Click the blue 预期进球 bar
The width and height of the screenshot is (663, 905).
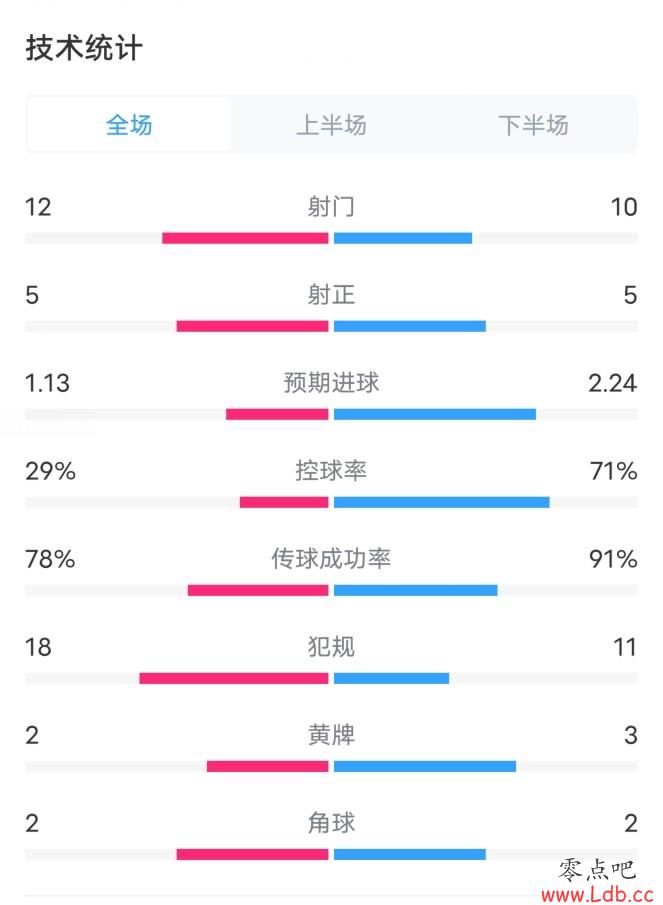tap(435, 414)
